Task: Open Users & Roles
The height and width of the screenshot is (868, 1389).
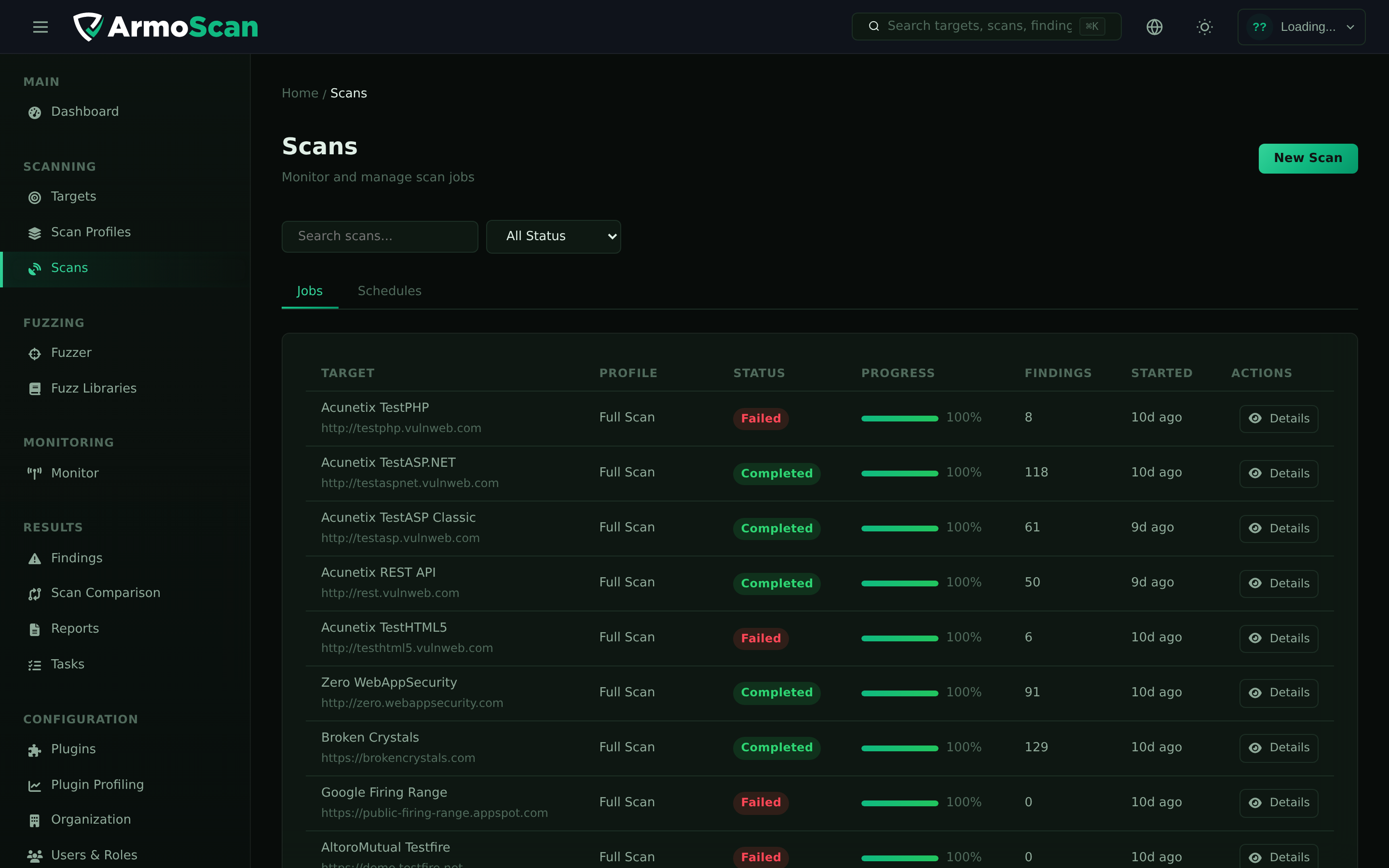Action: pyautogui.click(x=125, y=855)
